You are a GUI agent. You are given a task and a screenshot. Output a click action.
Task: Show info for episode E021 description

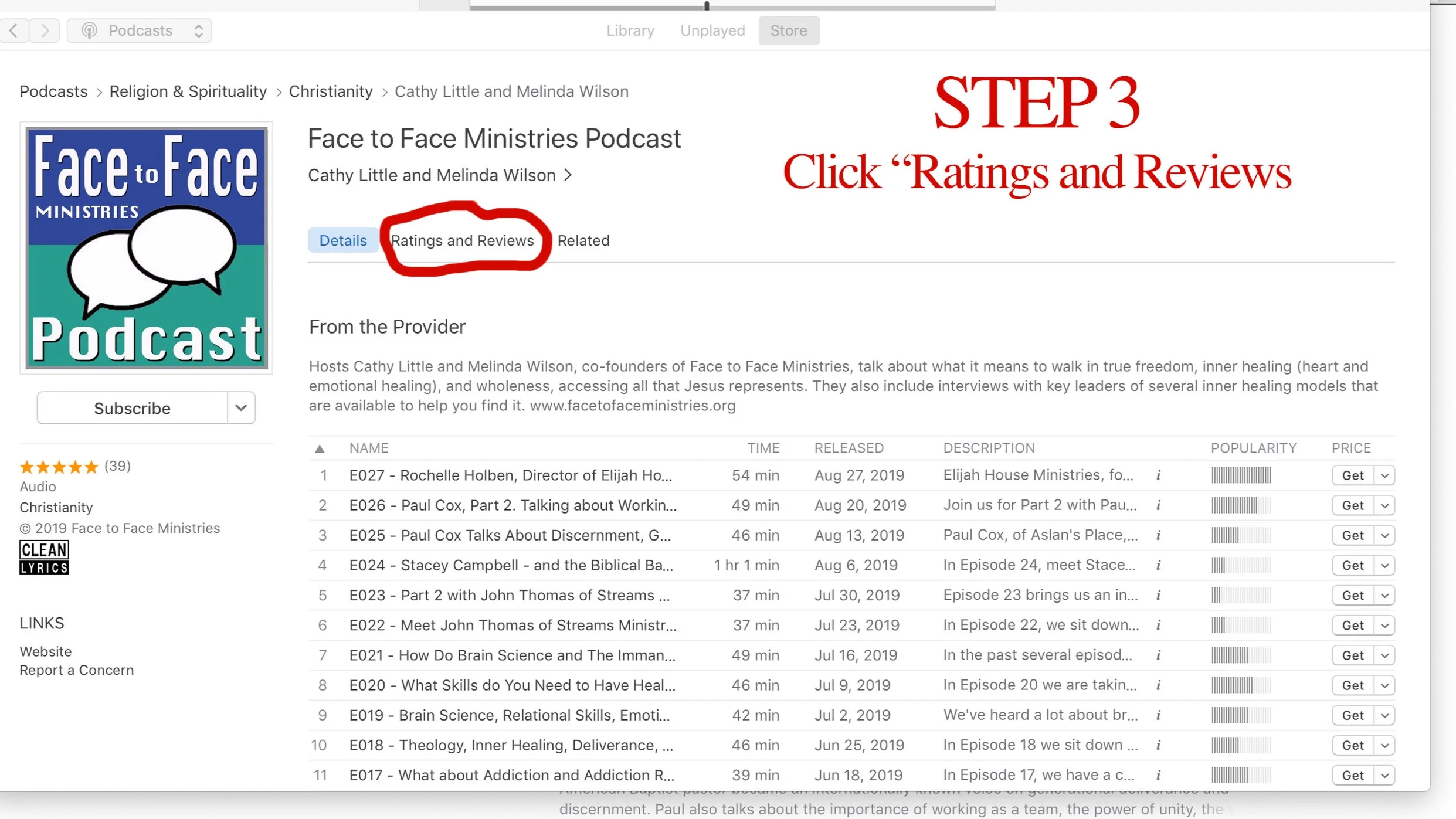click(1158, 655)
